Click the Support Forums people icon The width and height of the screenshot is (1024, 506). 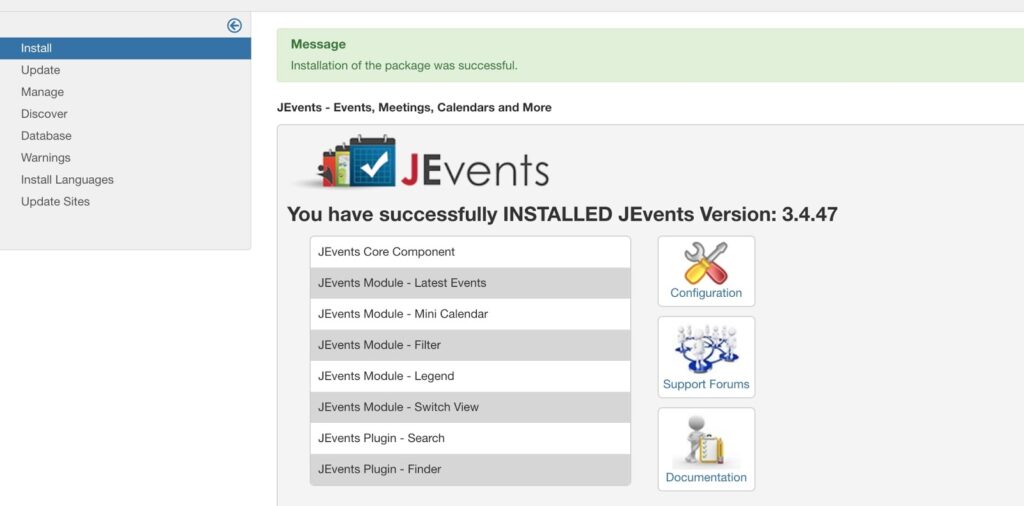click(x=706, y=349)
